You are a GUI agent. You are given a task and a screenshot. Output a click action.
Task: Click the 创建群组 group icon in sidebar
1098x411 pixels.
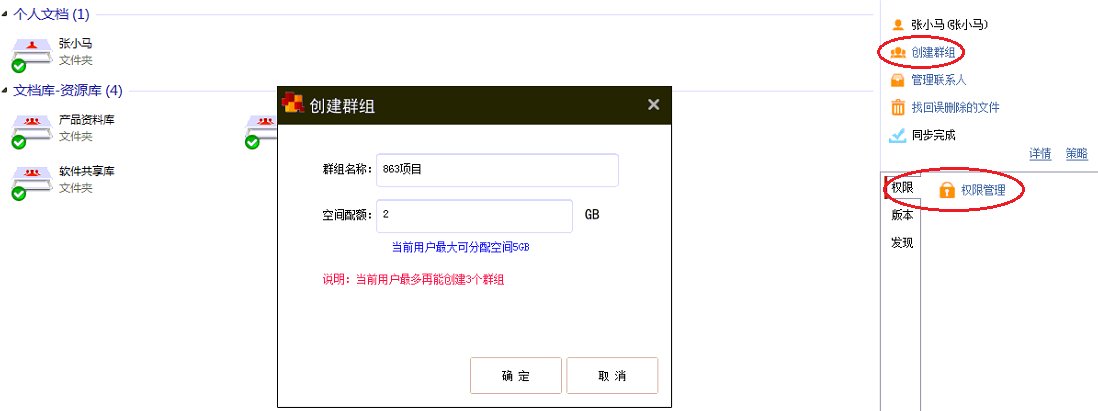[898, 52]
